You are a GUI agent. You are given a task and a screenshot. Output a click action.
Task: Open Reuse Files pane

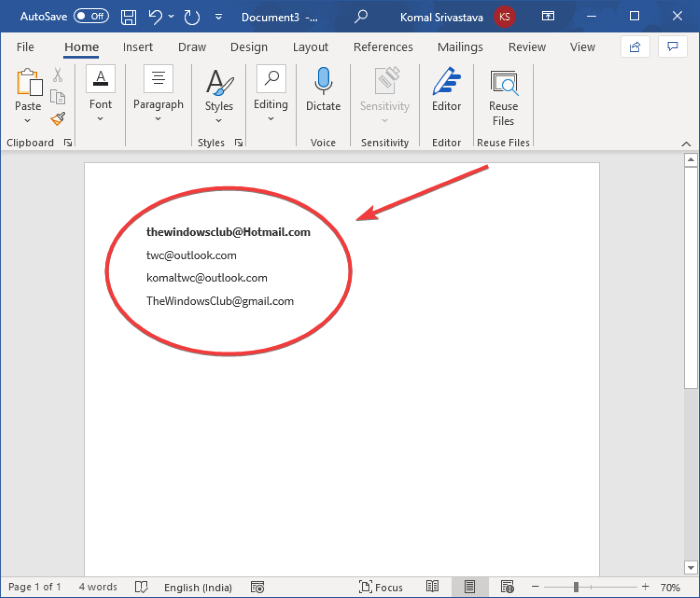(x=503, y=98)
